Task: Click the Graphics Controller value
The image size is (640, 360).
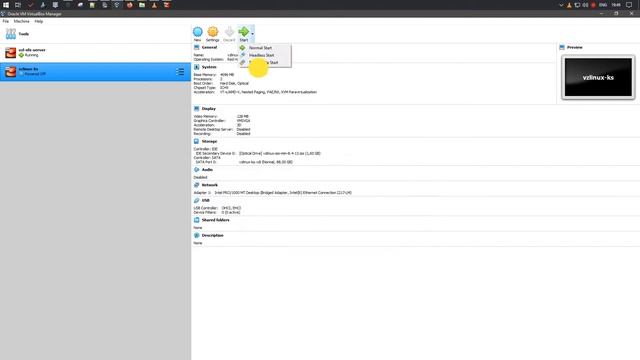Action: coord(243,121)
